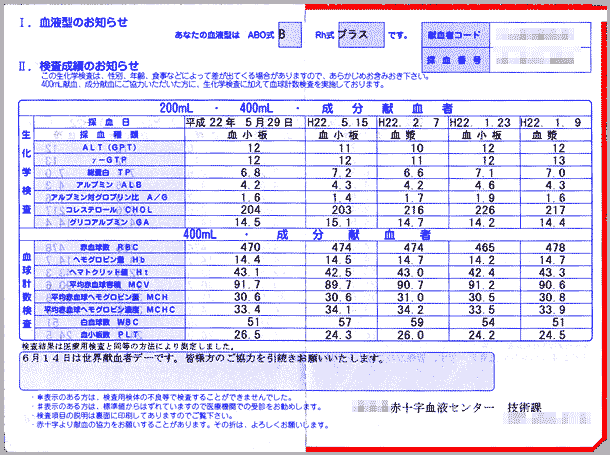
Task: Click the MCV value 89.7
Action: click(x=338, y=285)
